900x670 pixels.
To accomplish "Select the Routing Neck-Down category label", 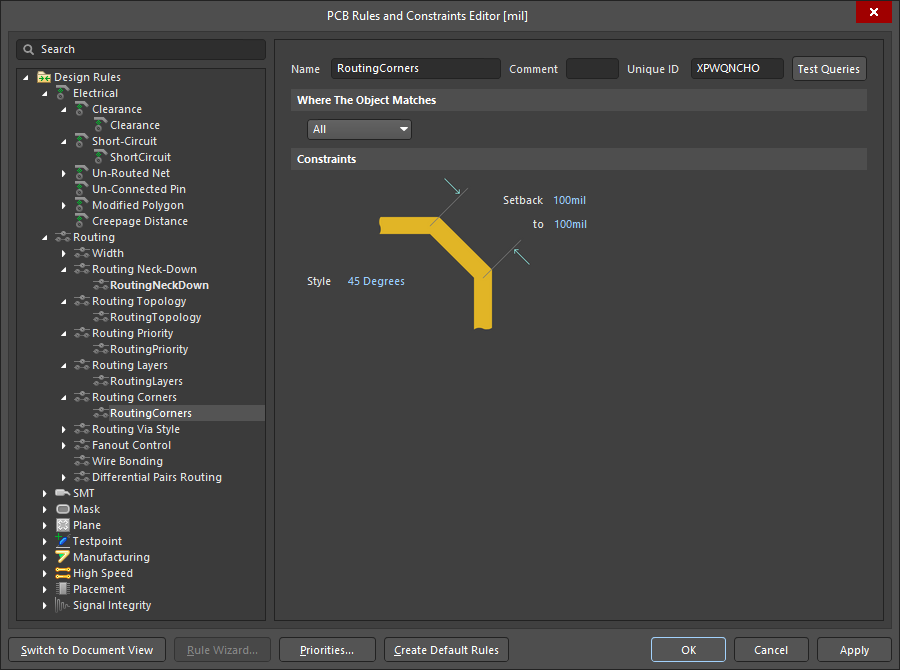I will (x=144, y=269).
